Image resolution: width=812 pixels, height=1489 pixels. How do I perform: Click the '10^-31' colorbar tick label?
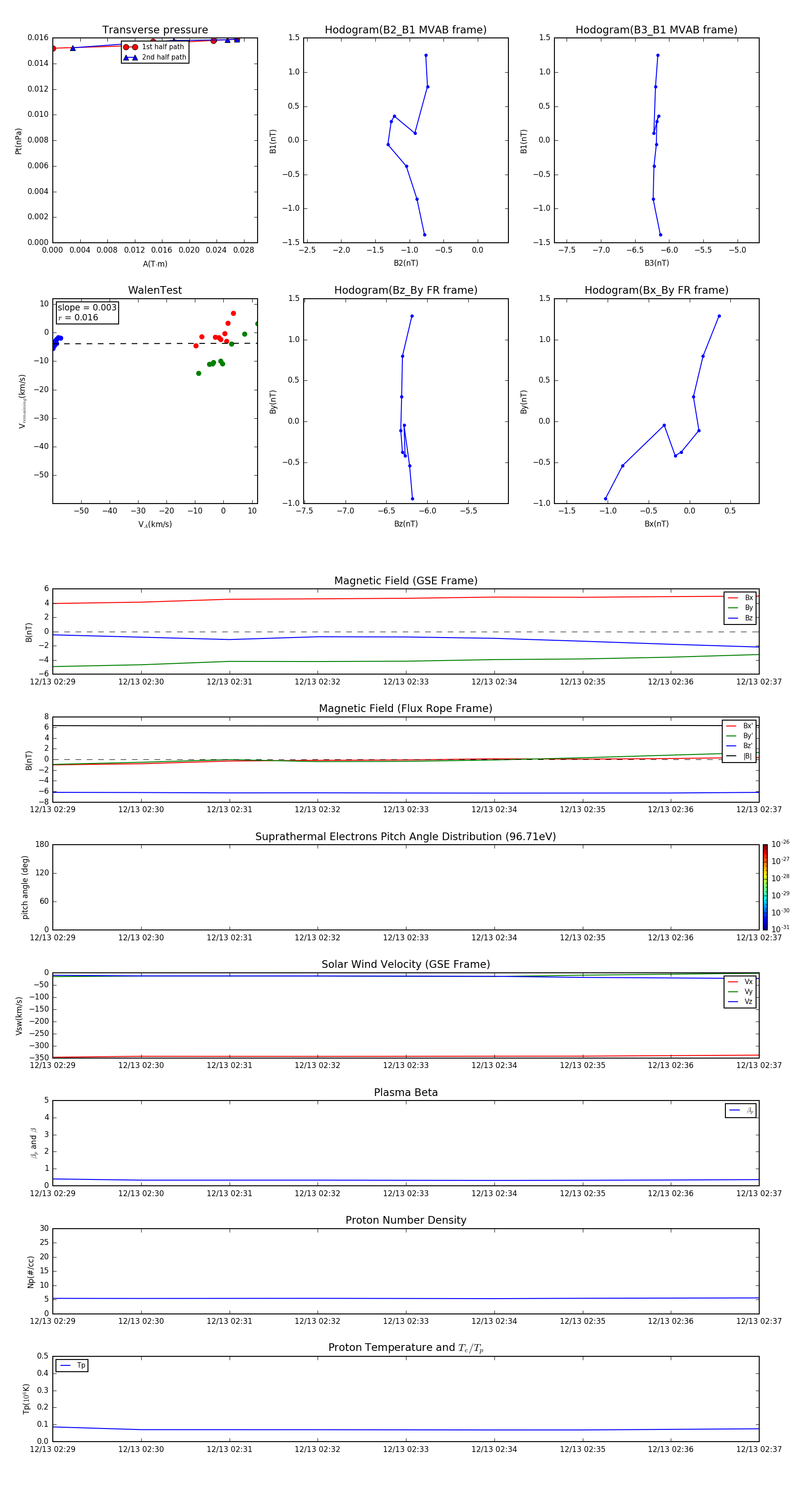point(780,929)
